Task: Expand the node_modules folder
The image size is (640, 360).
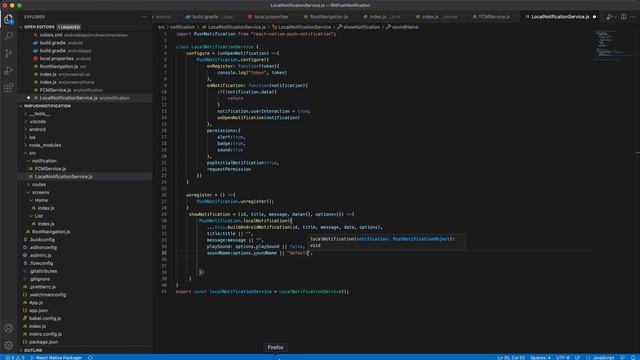Action: click(44, 145)
